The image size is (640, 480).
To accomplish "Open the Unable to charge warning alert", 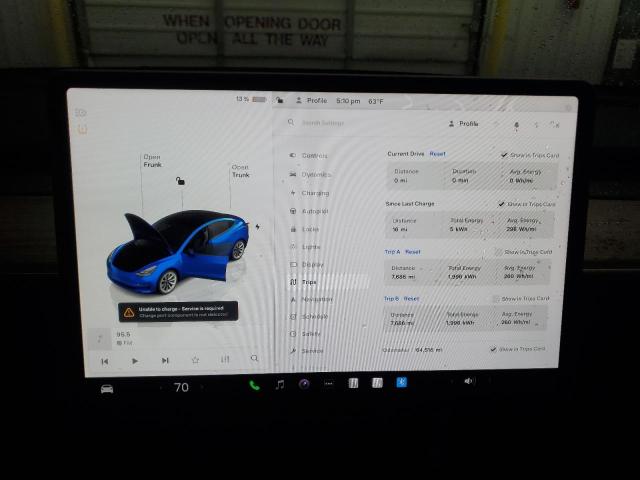I will [178, 312].
